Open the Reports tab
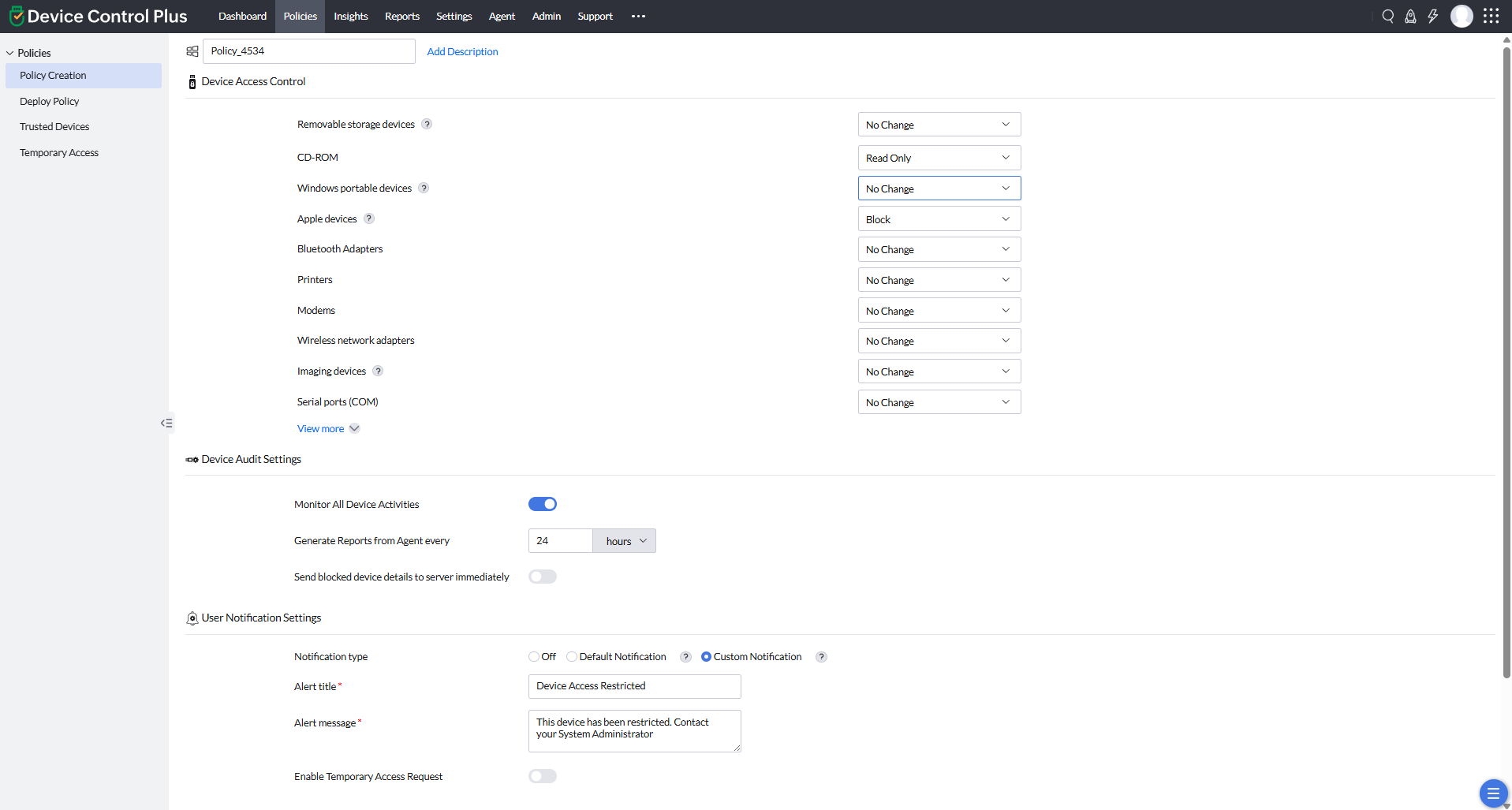Viewport: 1512px width, 810px height. 402,16
